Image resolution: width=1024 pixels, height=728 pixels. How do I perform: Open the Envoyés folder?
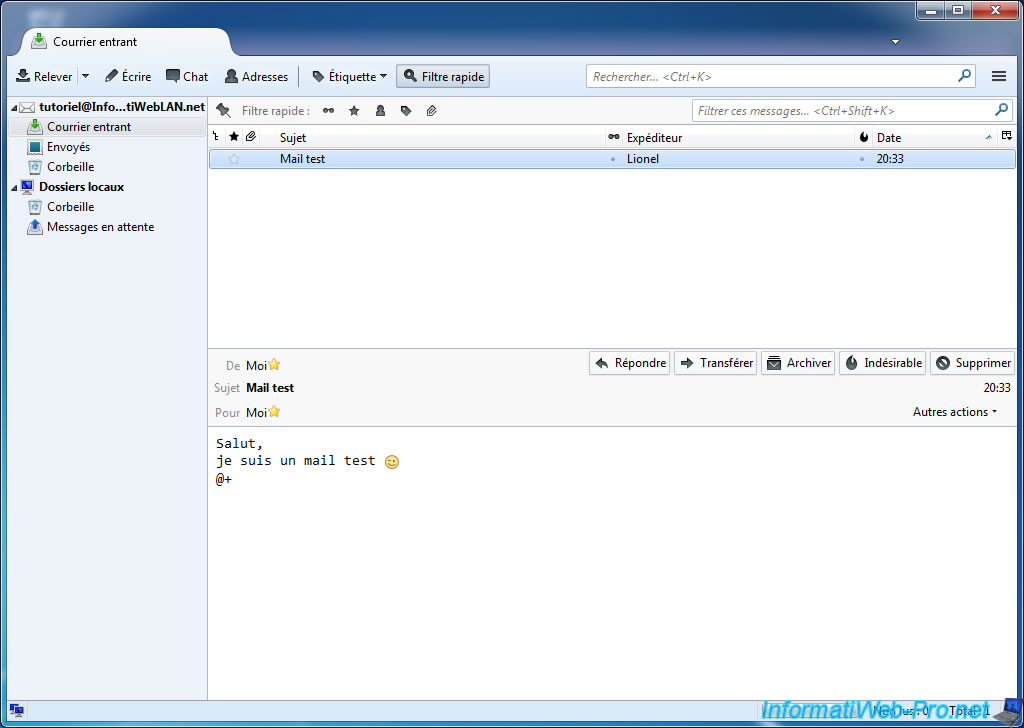[x=68, y=147]
